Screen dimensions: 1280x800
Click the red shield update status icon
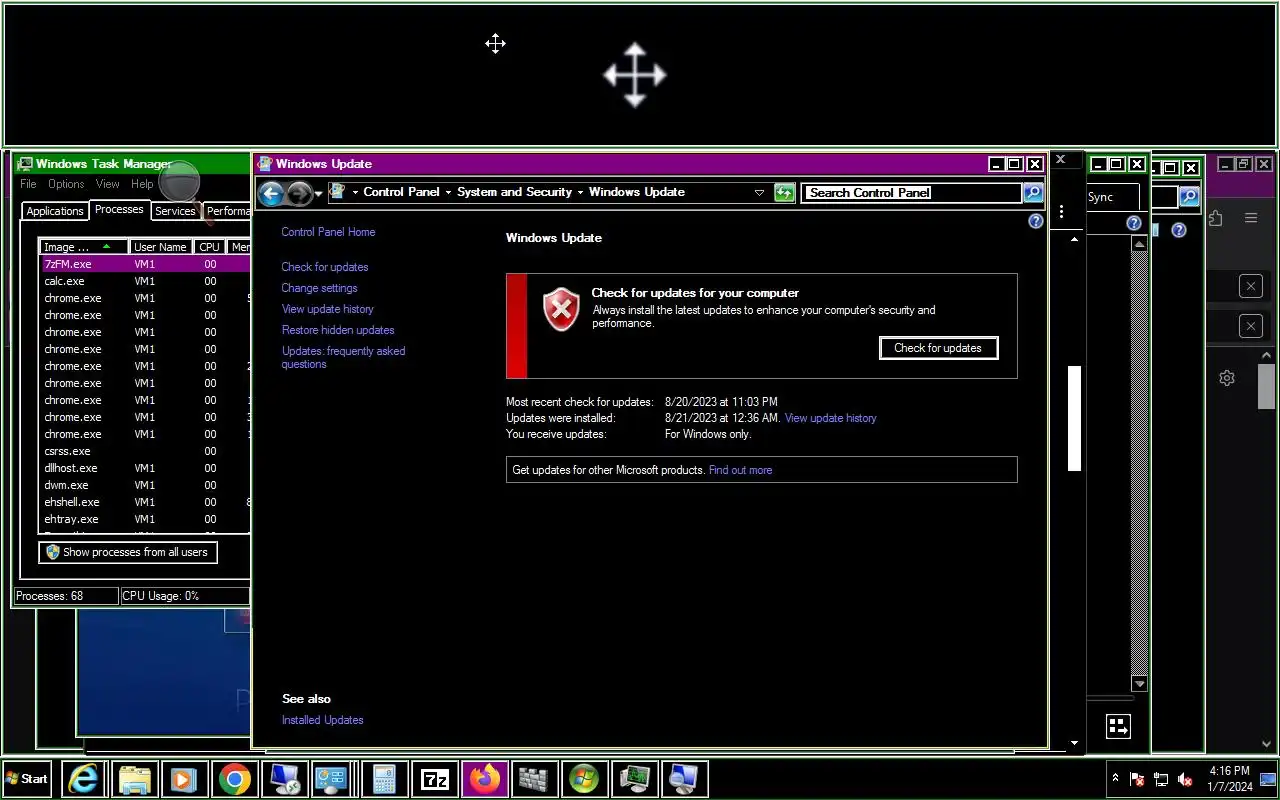click(562, 310)
